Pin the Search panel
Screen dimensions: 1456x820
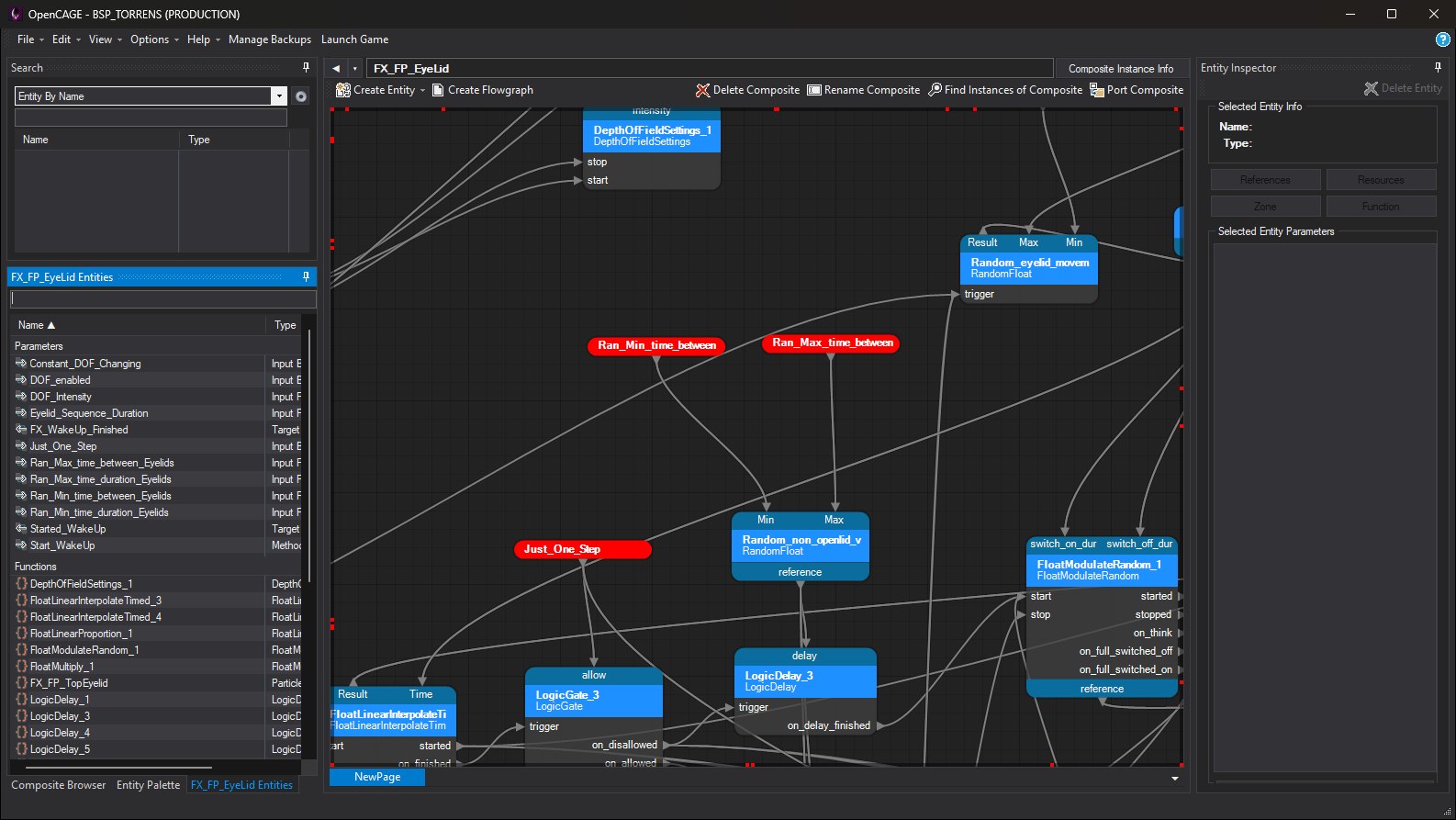pyautogui.click(x=306, y=68)
